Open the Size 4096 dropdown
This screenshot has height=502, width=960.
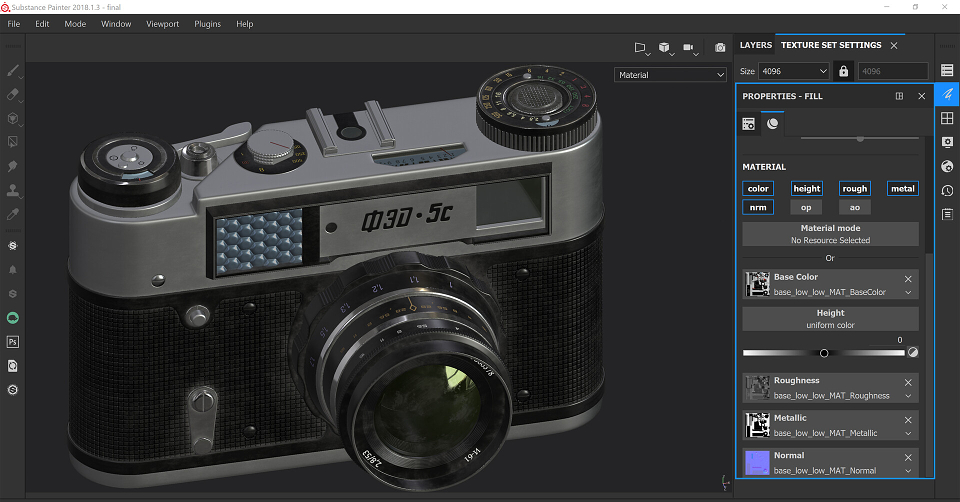[x=794, y=71]
